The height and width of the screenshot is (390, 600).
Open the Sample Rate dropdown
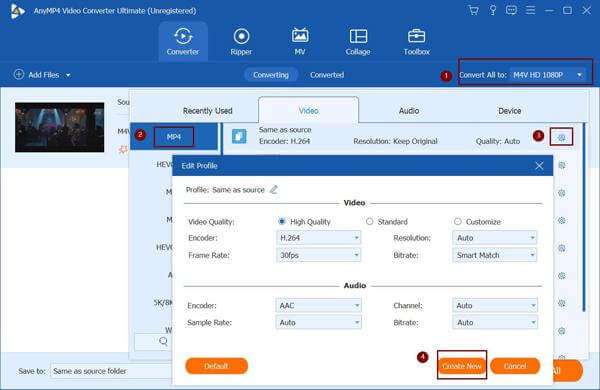[318, 322]
